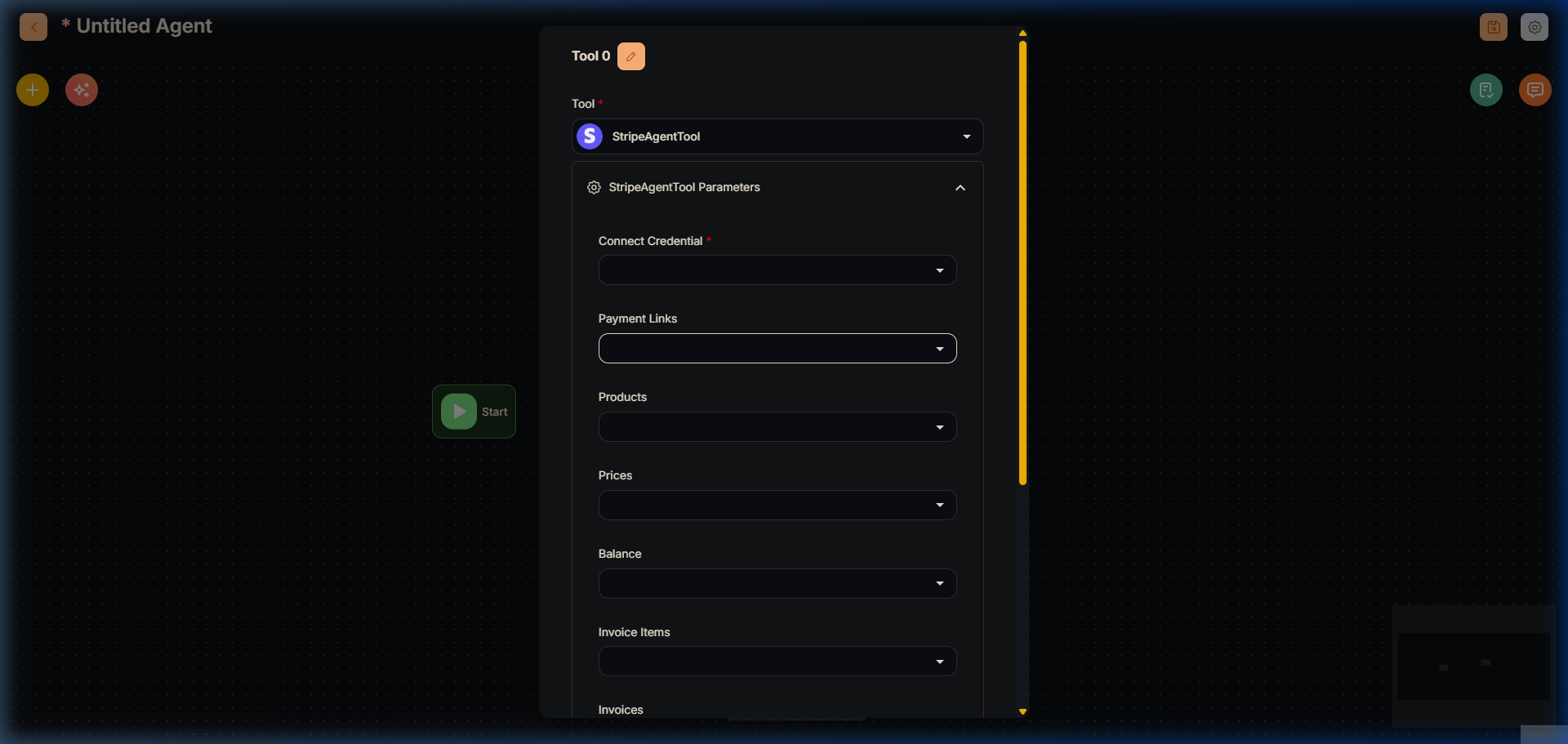Open the Products dropdown
The height and width of the screenshot is (744, 1568).
tap(777, 427)
